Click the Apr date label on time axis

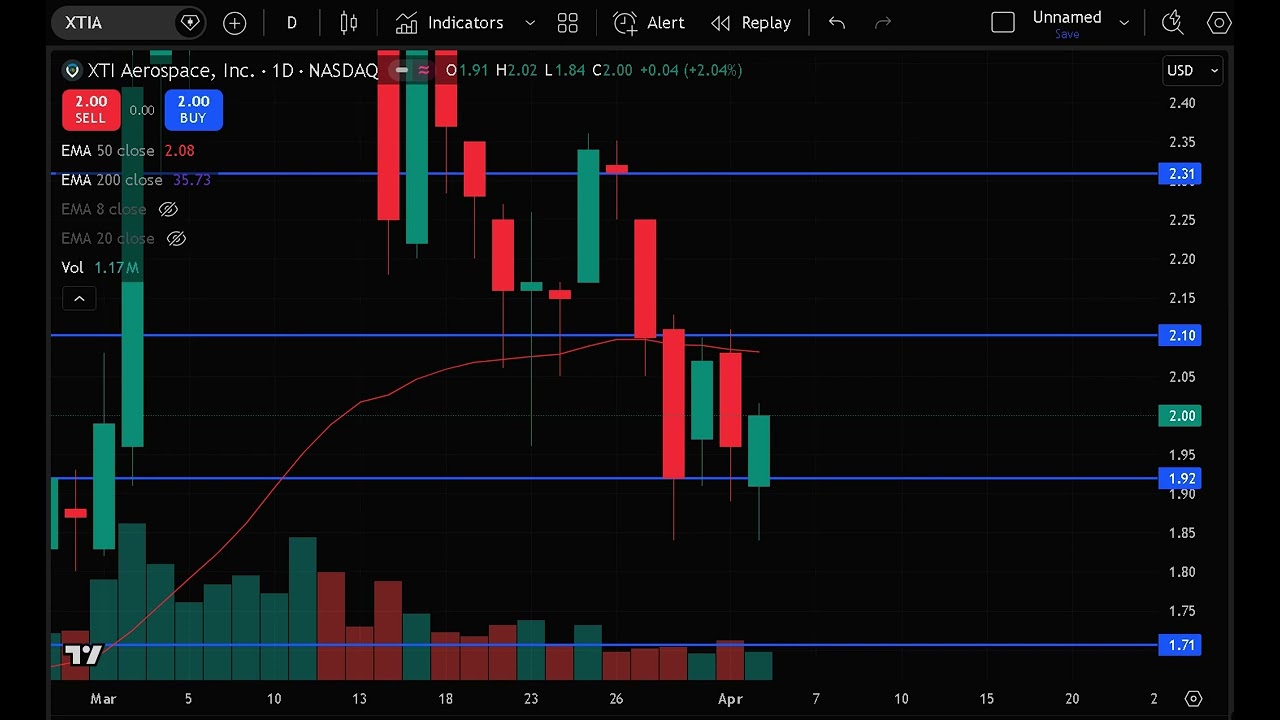[x=730, y=699]
